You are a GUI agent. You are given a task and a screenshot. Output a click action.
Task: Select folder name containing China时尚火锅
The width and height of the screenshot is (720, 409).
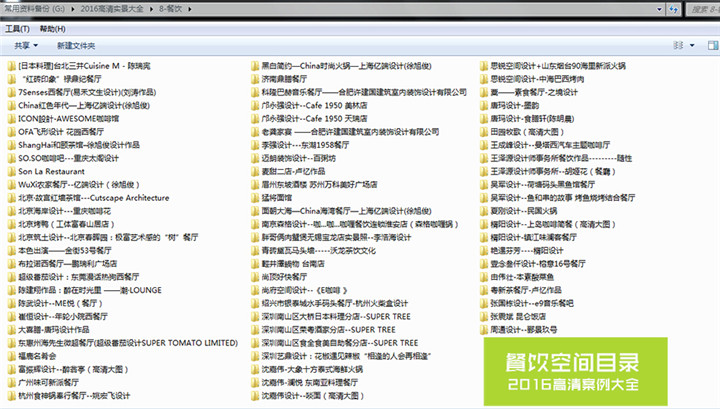point(347,66)
